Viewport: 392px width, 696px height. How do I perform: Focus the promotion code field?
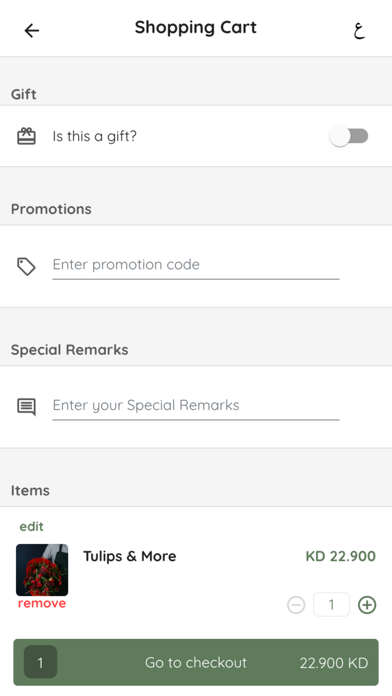pos(196,265)
